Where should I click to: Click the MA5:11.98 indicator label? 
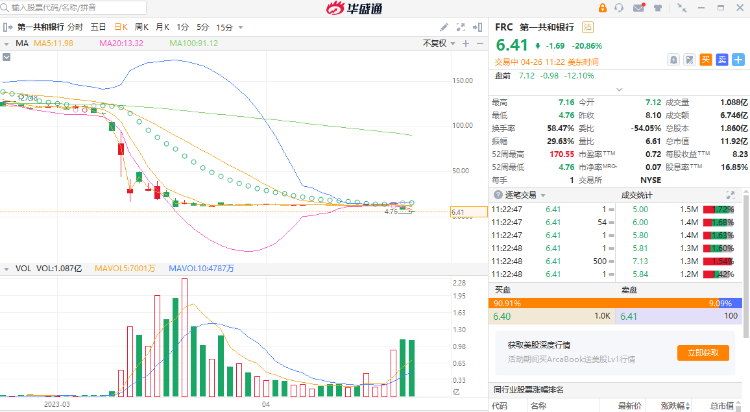(54, 43)
